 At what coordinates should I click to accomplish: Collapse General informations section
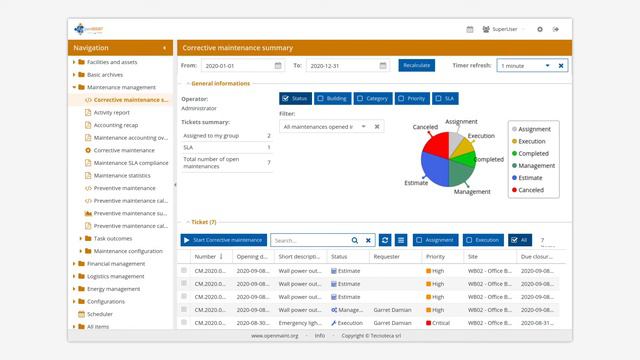pyautogui.click(x=188, y=83)
